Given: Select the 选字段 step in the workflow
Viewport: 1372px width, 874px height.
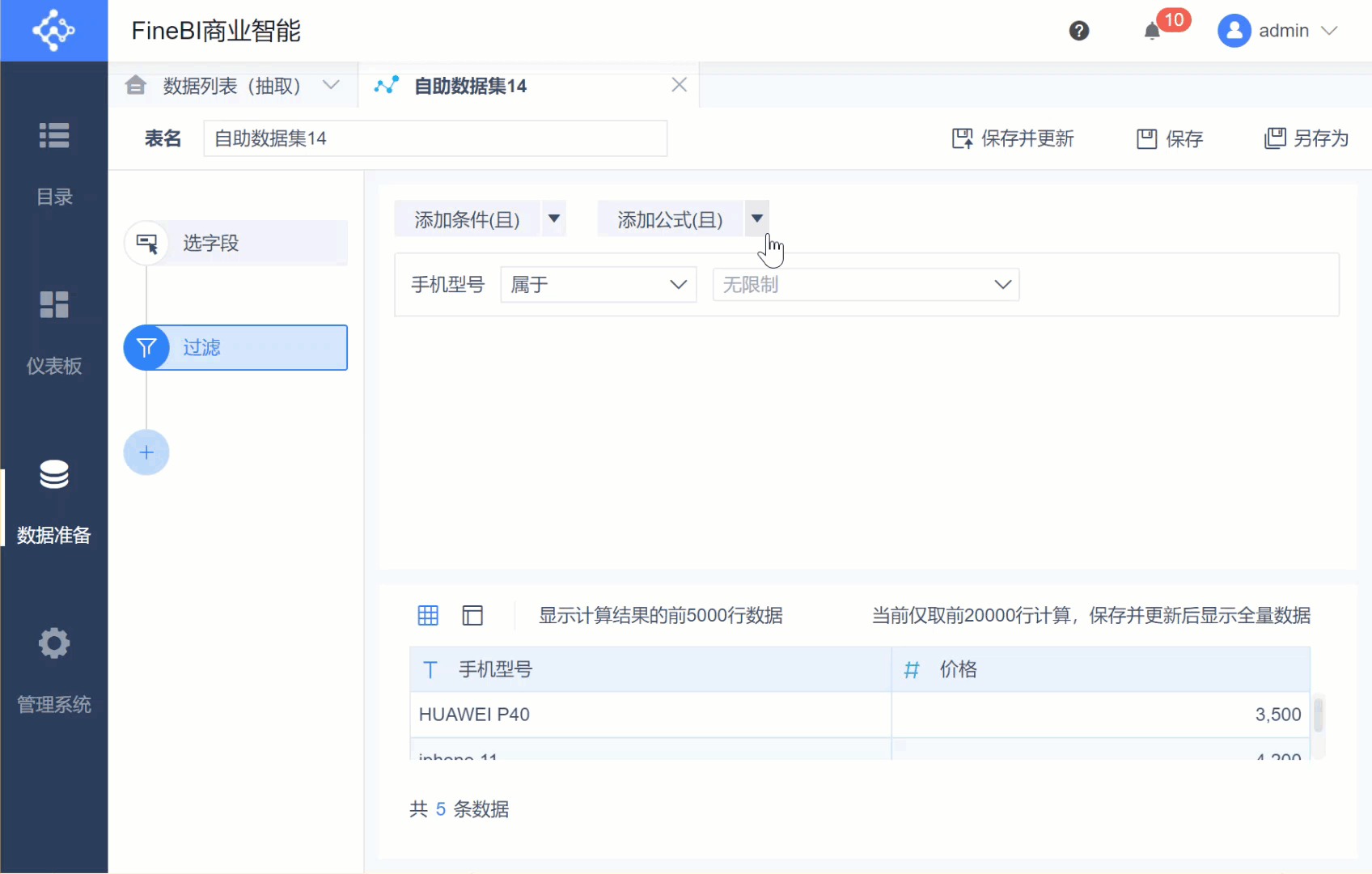Looking at the screenshot, I should (x=236, y=243).
